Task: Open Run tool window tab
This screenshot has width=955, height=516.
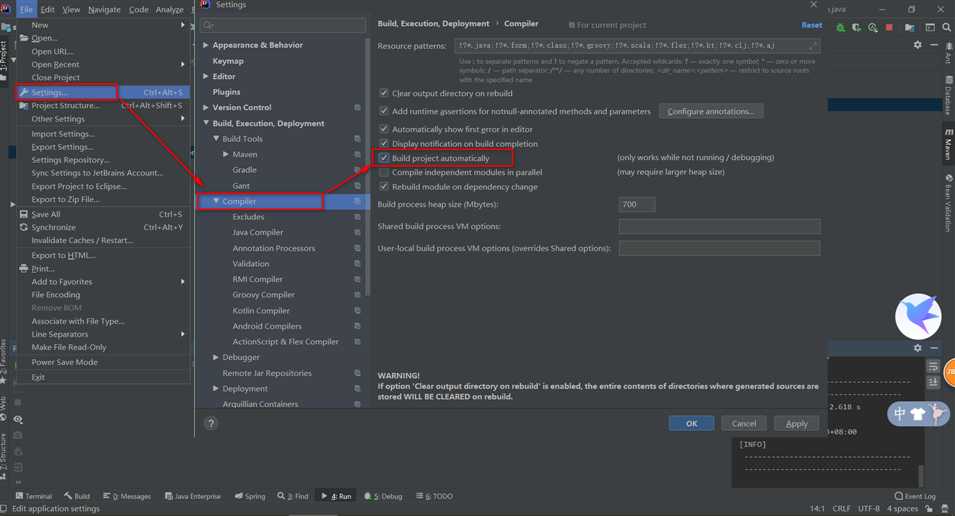Action: [x=336, y=497]
